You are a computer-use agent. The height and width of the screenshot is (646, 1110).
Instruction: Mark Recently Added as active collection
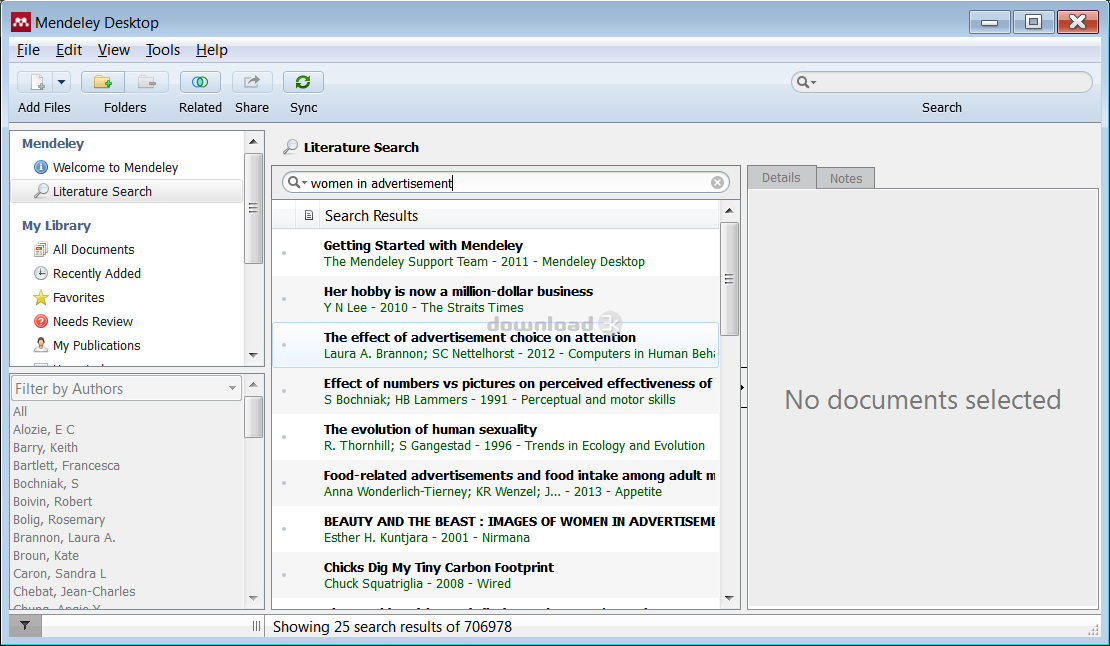click(99, 273)
